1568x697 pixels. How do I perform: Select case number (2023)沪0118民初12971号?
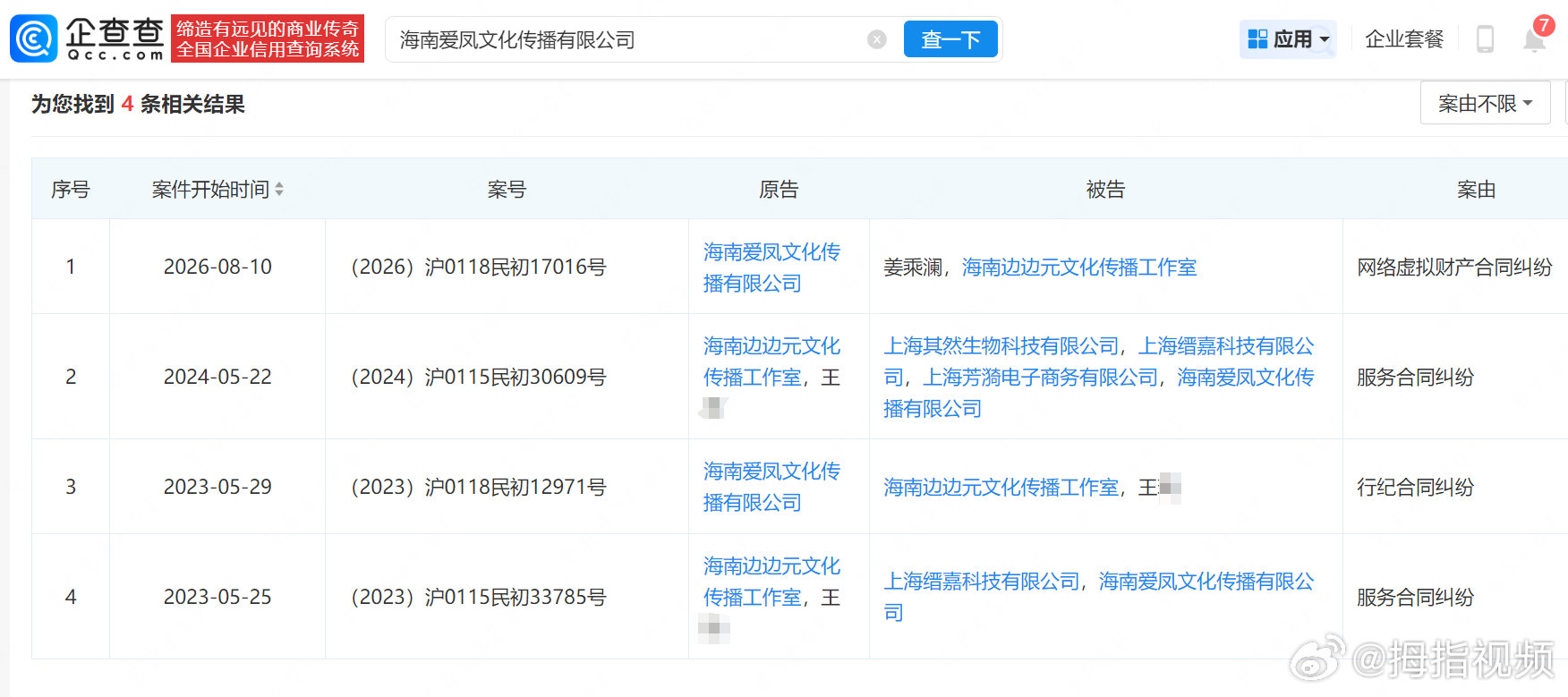coord(479,487)
